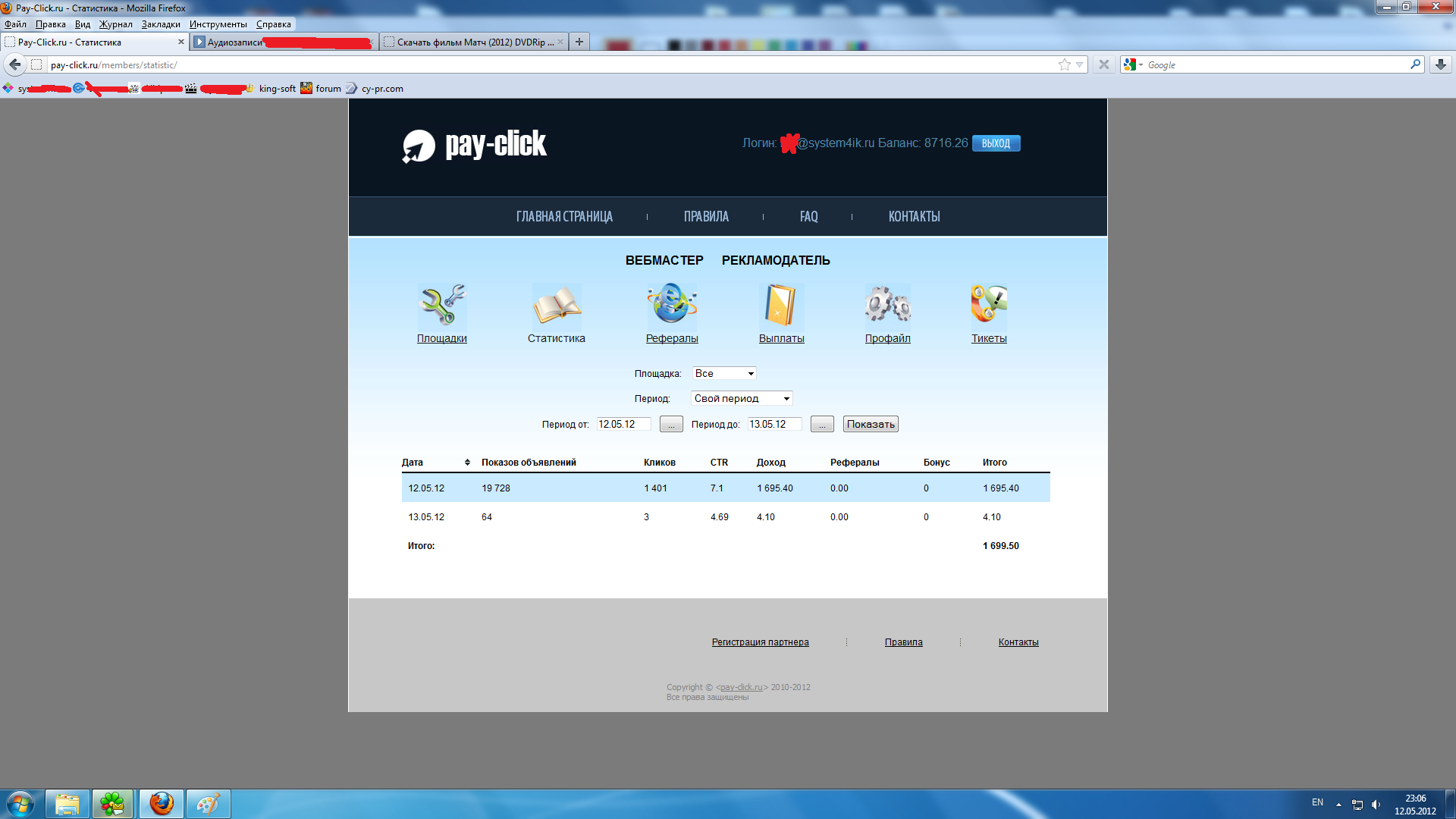1456x819 pixels.
Task: Open Paint icon in taskbar
Action: point(208,804)
